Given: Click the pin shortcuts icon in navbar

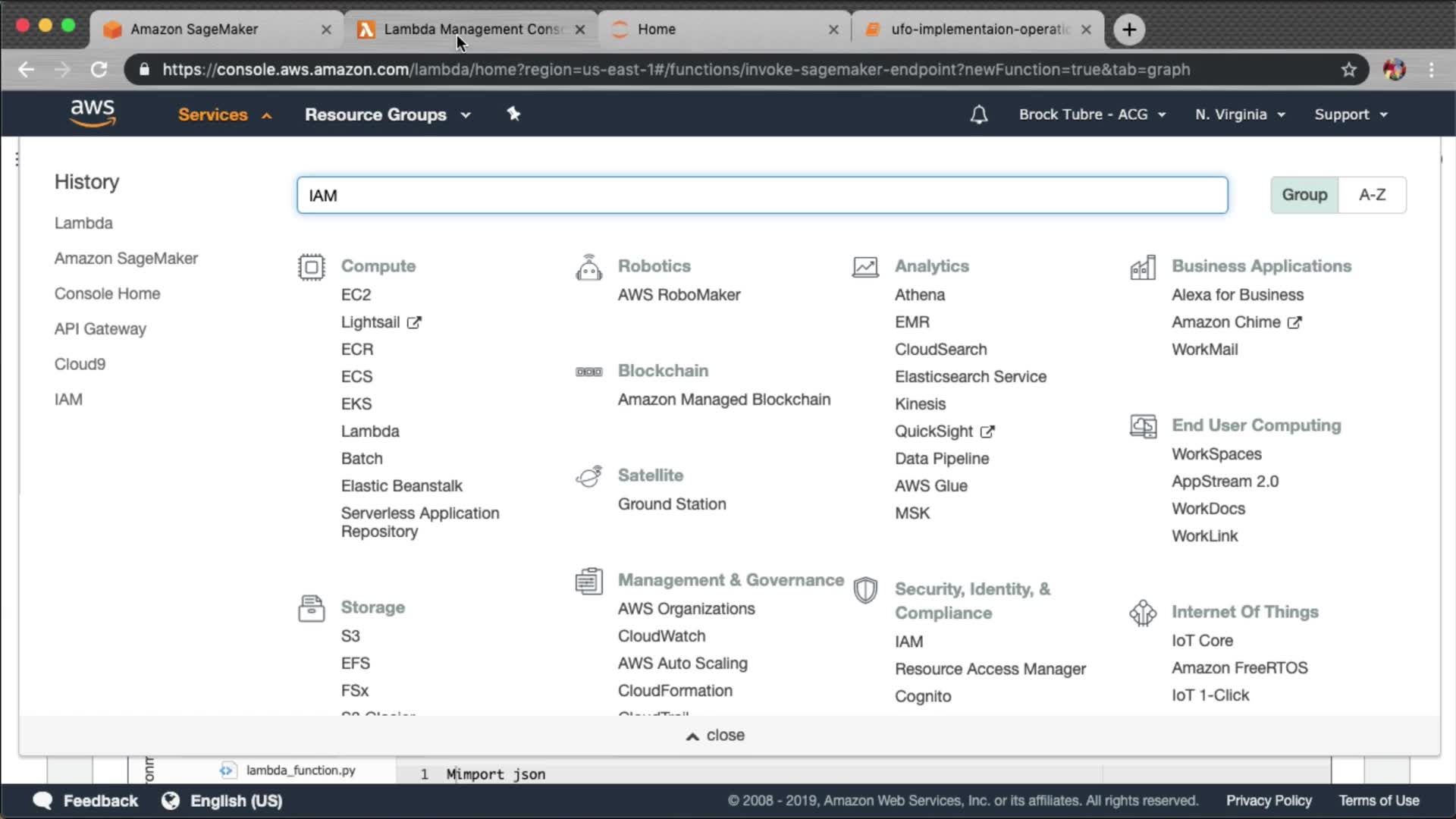Looking at the screenshot, I should click(513, 114).
